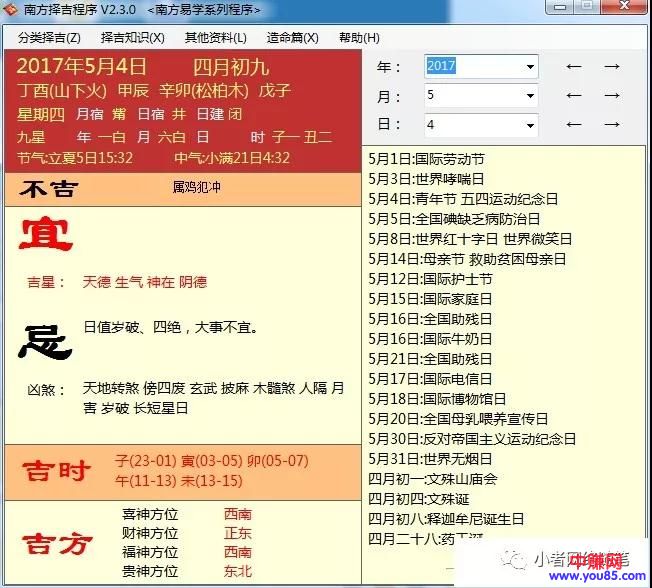Open the 帮助(H) menu
Image resolution: width=652 pixels, height=588 pixels.
[359, 38]
